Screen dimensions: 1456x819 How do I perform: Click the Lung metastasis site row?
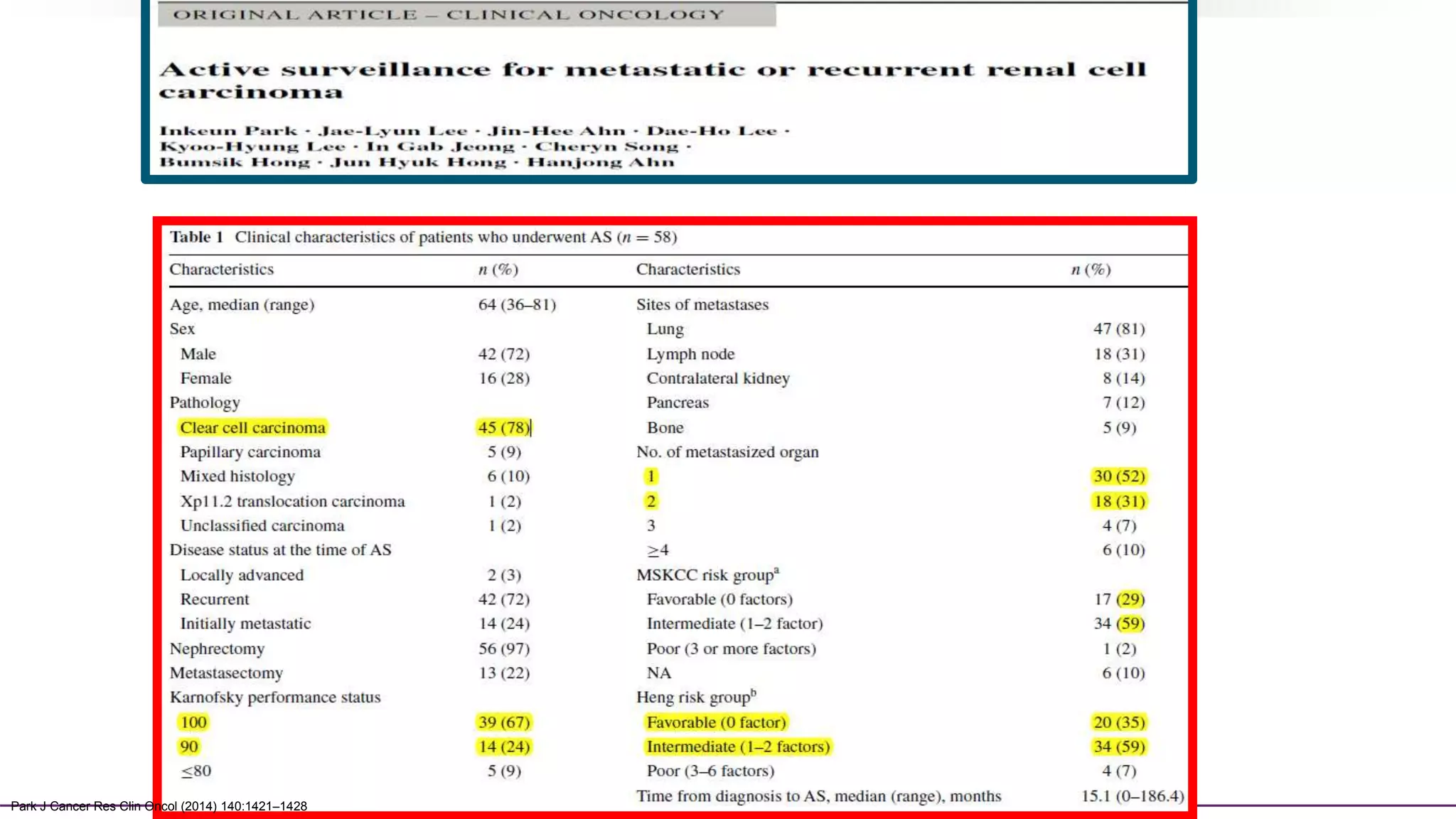[665, 329]
